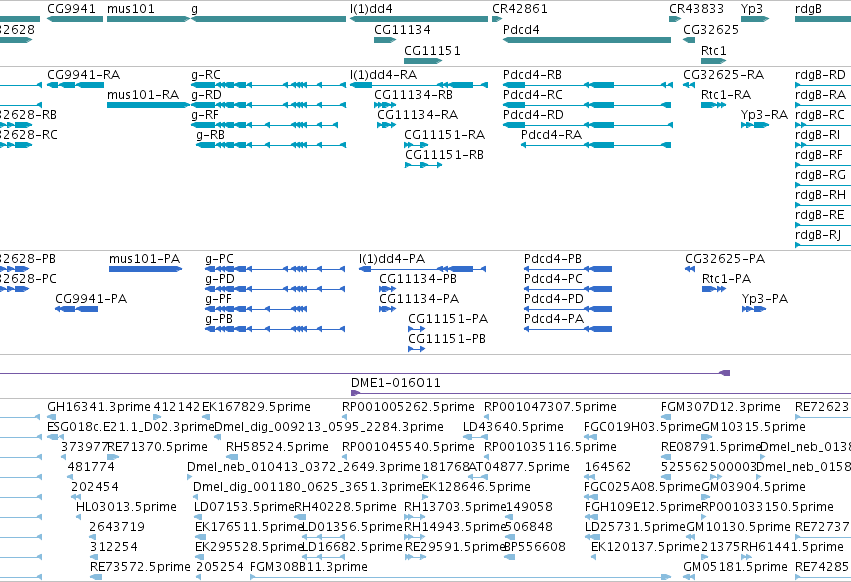The width and height of the screenshot is (851, 582).
Task: Select EST HL03013.5prime
Action: 126,507
